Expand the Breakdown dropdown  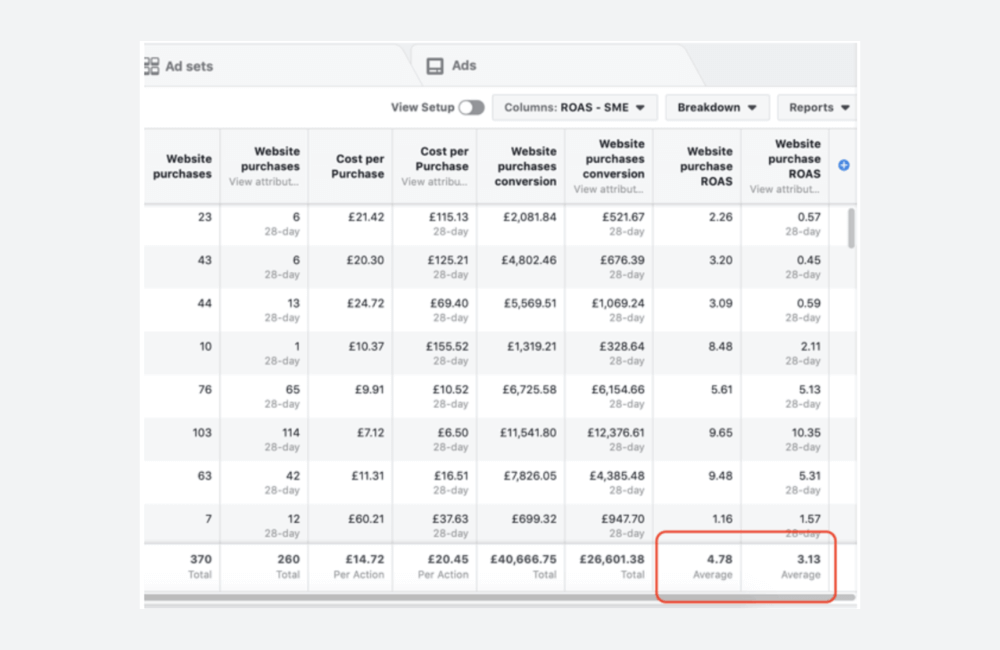pyautogui.click(x=717, y=107)
